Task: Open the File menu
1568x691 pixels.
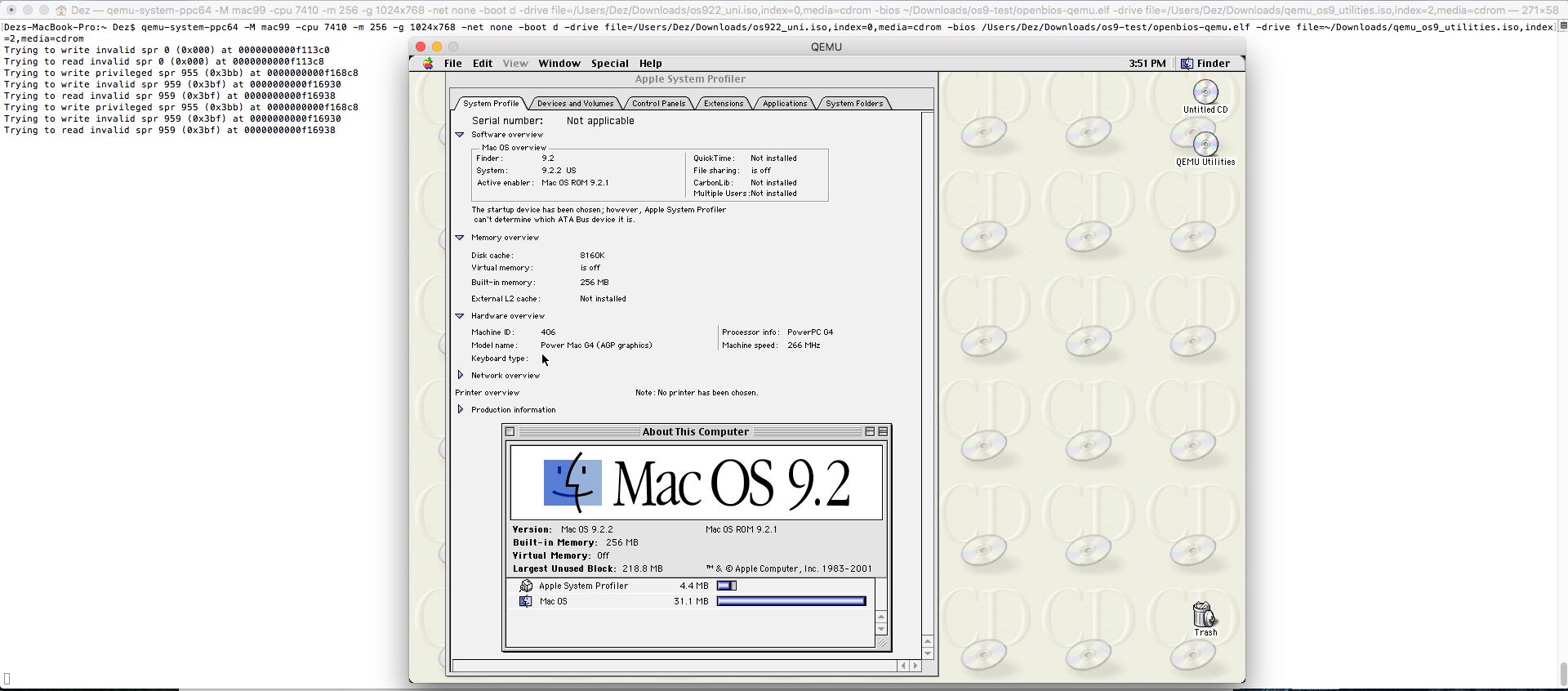Action: (452, 64)
